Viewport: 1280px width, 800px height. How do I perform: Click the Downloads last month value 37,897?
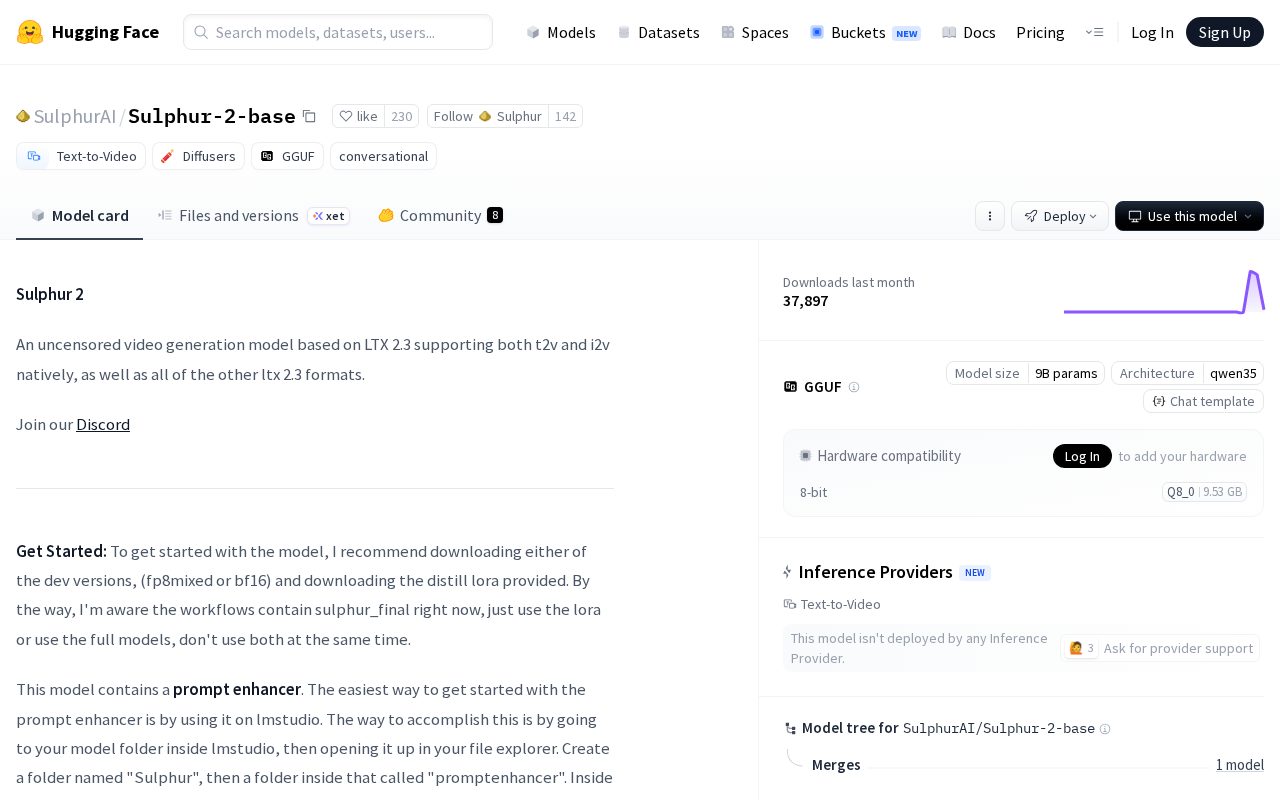(806, 301)
